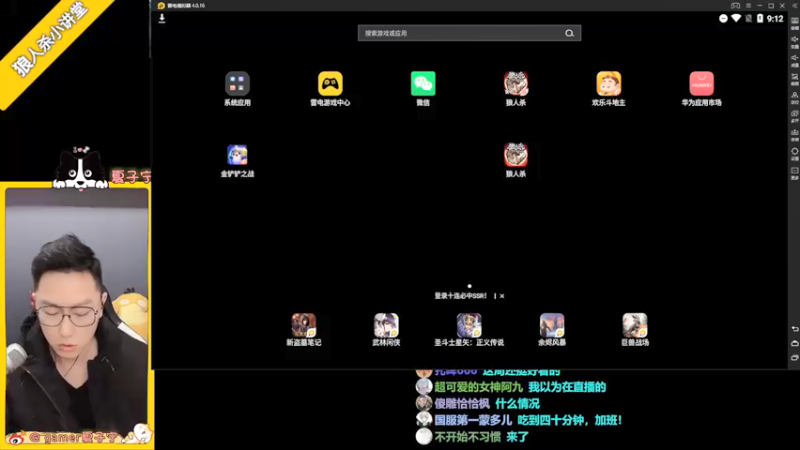
Task: Click chat message 我以为在直播的
Action: (567, 387)
